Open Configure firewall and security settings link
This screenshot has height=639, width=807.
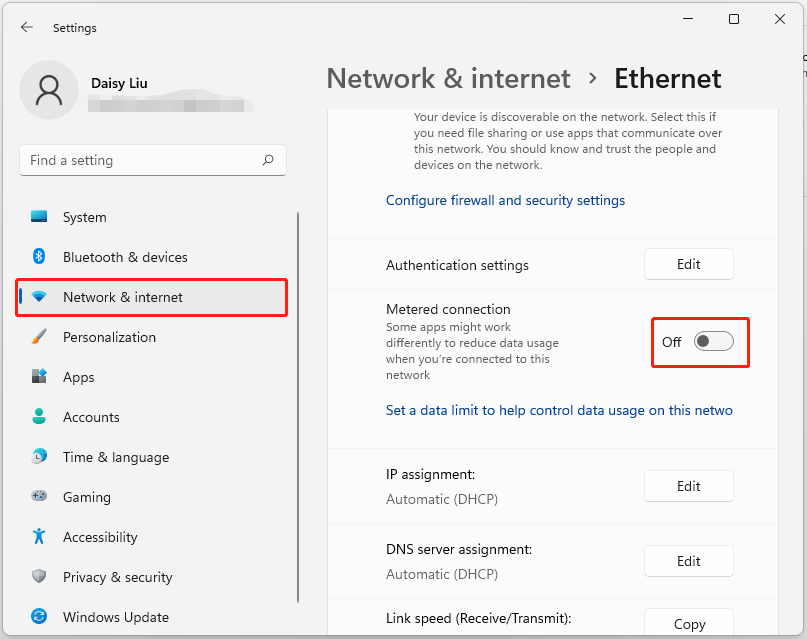pos(505,201)
